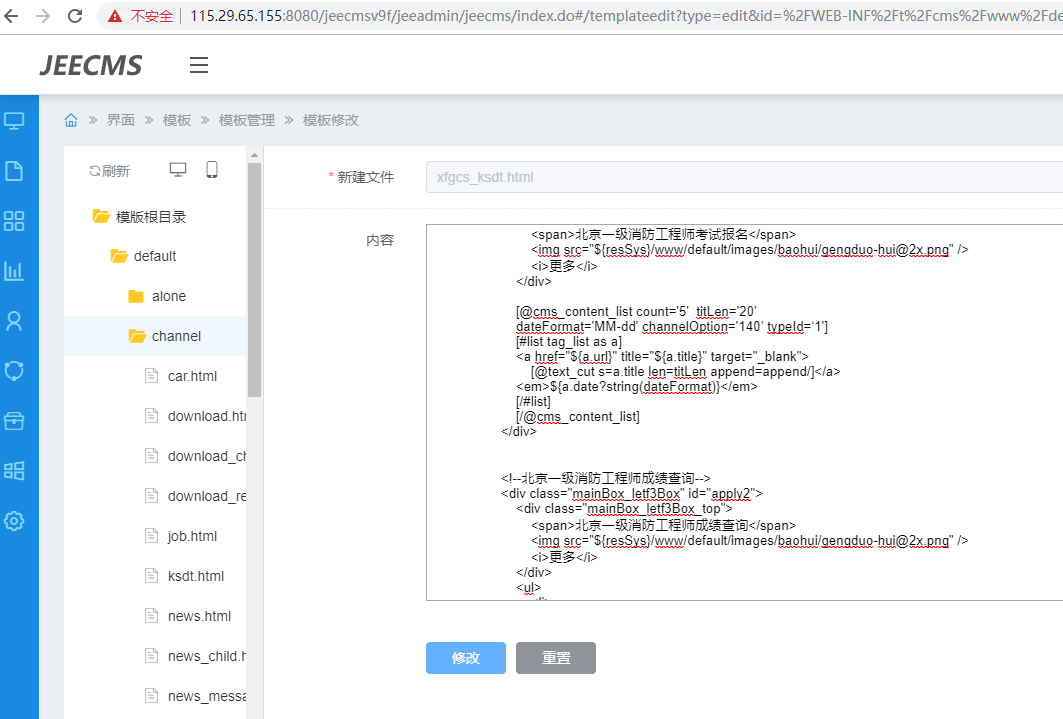Click 界面 in the breadcrumb

(121, 121)
